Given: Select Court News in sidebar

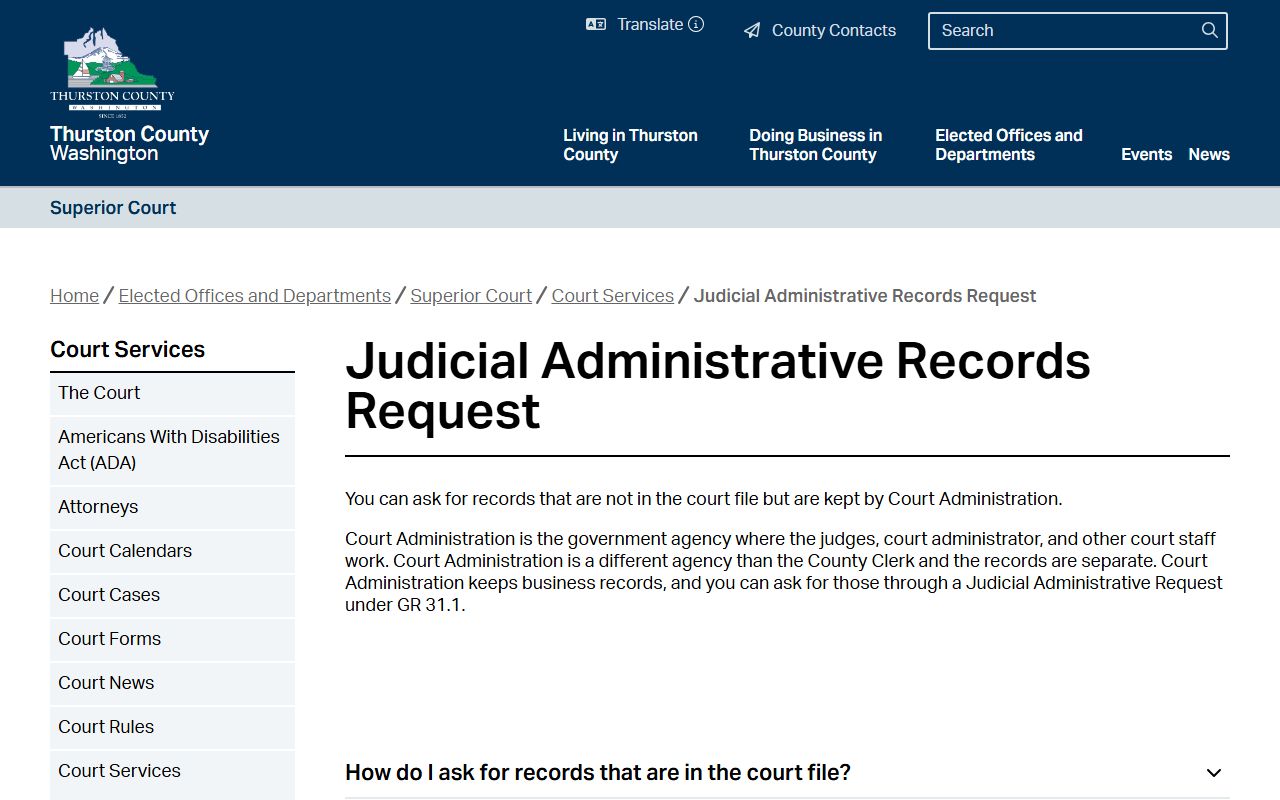Looking at the screenshot, I should point(172,683).
